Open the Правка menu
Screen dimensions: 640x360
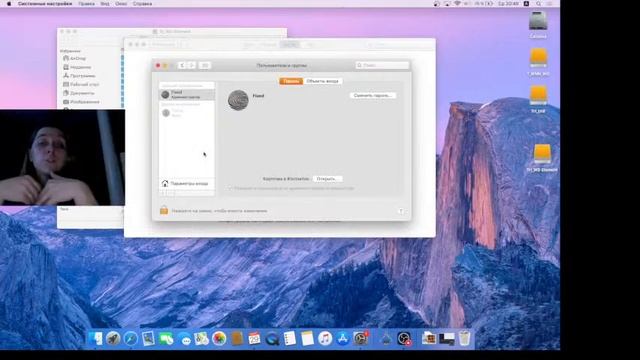pos(87,4)
